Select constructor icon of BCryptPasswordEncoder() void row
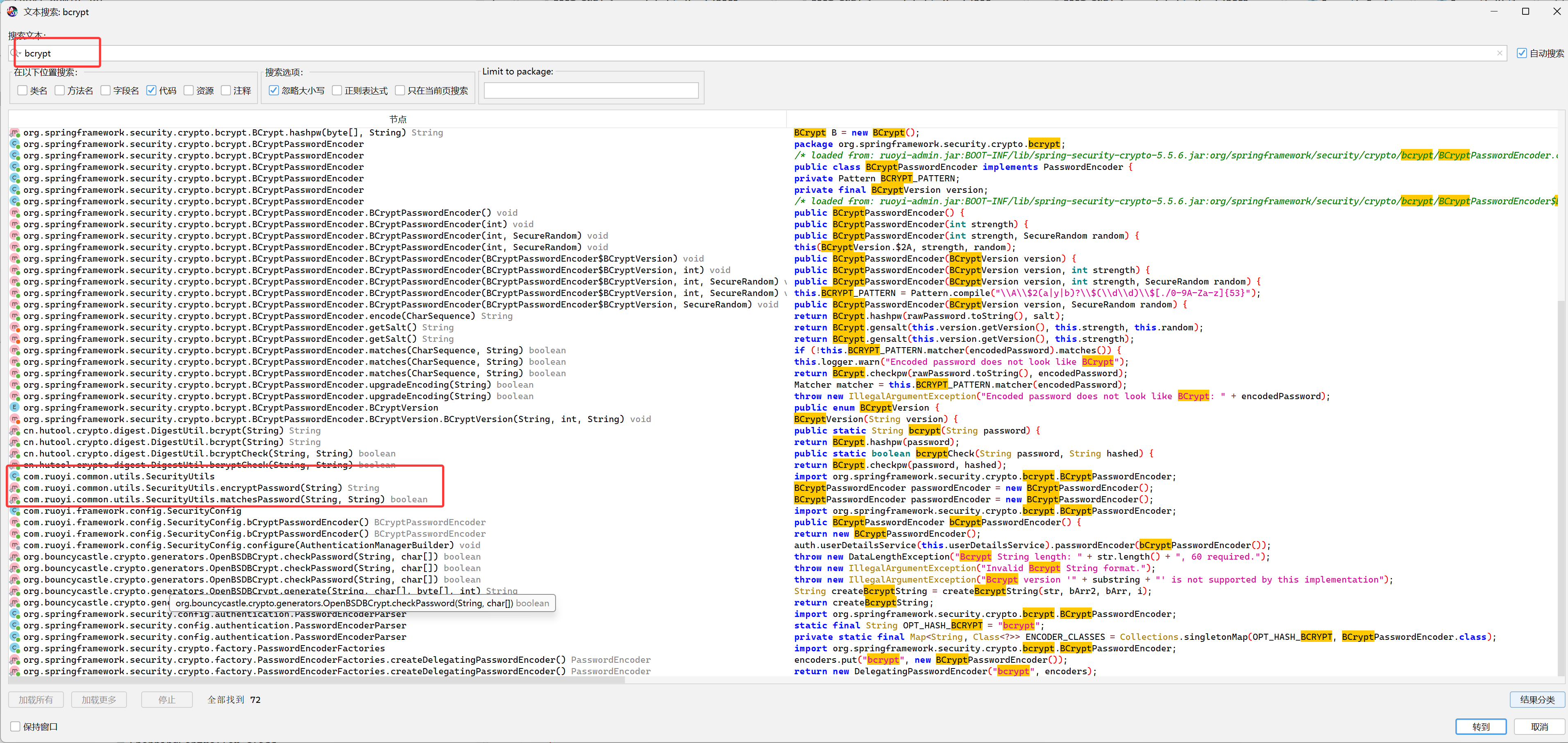 click(15, 213)
